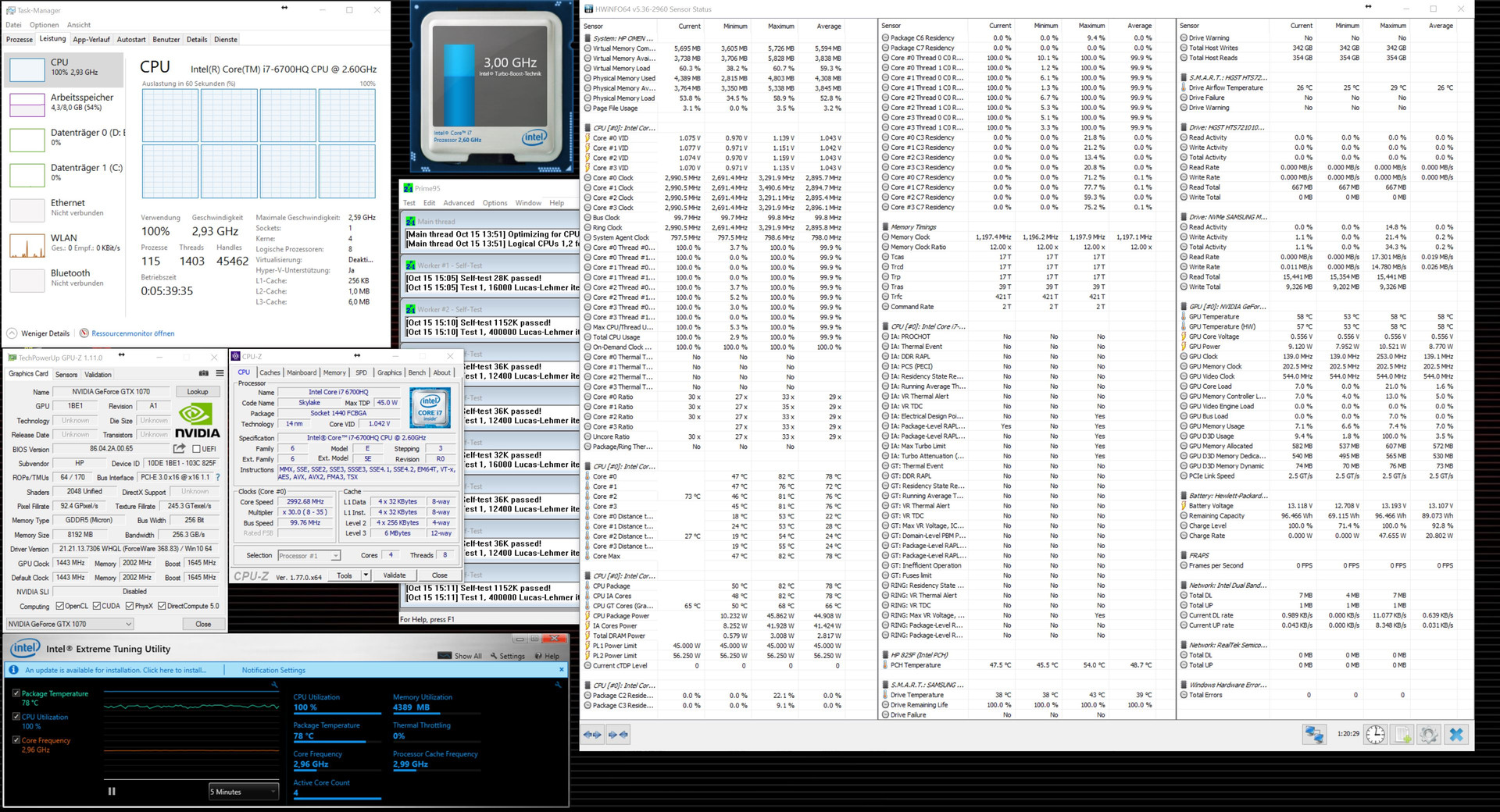Switch to CPU-Z Mainboard tab
The height and width of the screenshot is (812, 1500).
point(302,372)
